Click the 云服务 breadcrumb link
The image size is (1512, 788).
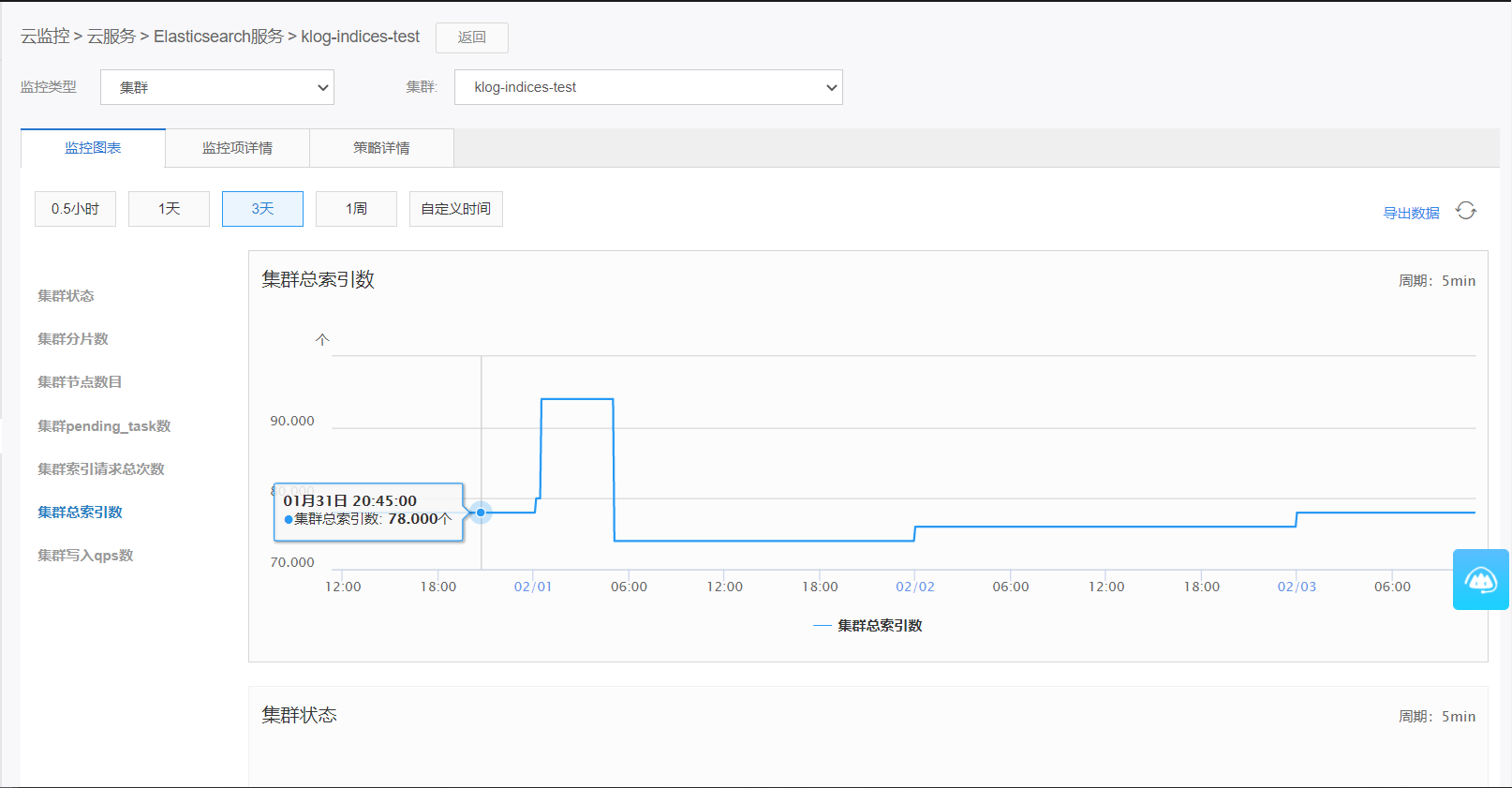(111, 37)
